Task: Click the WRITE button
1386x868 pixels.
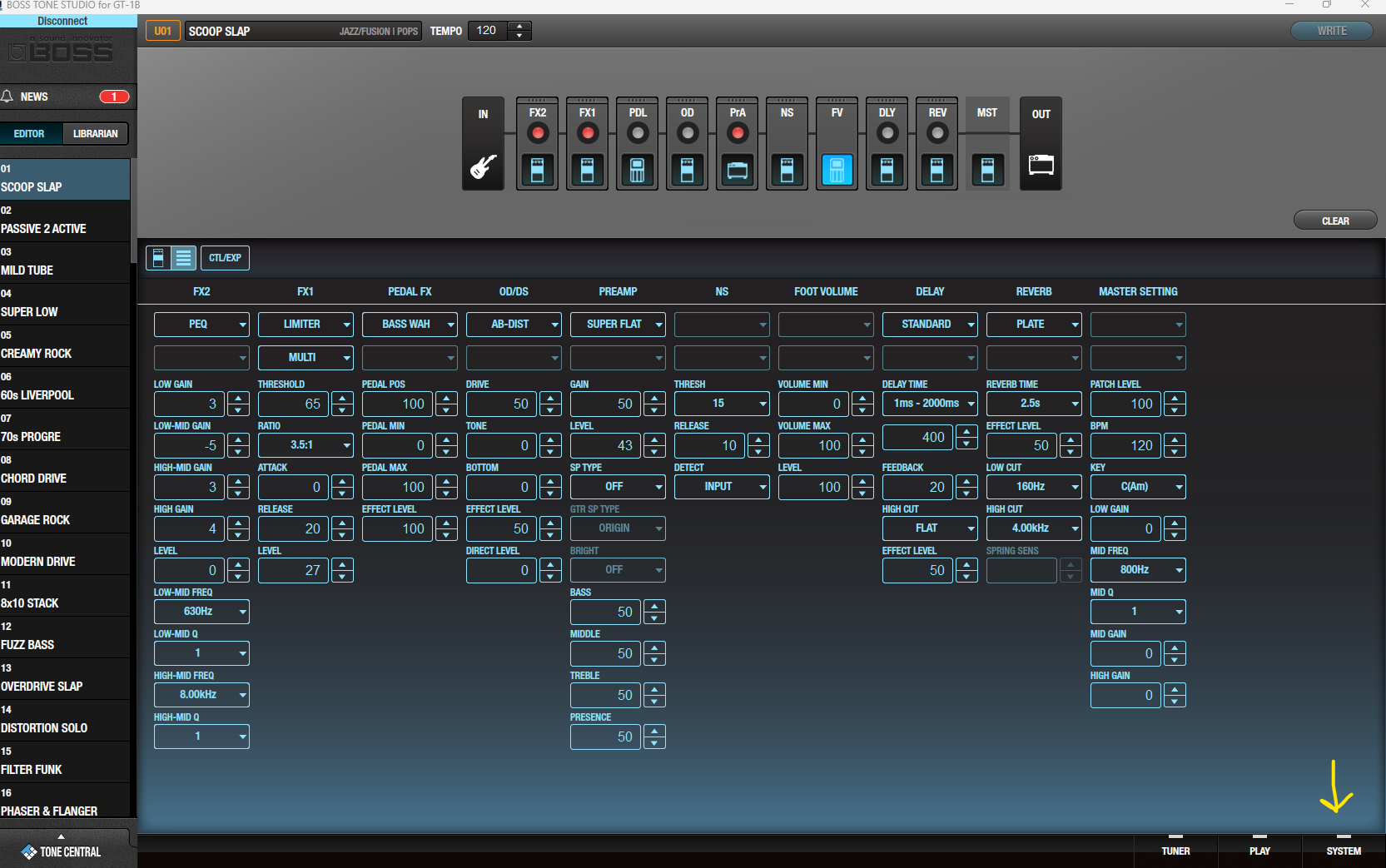Action: pos(1332,31)
